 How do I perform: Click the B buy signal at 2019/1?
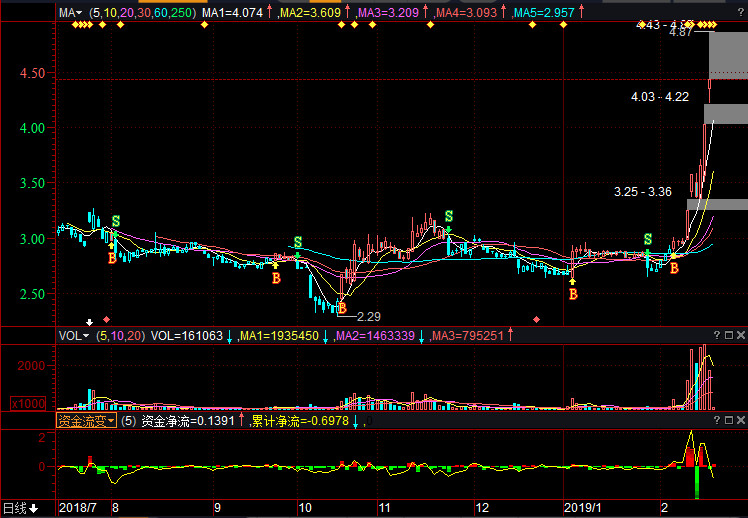[573, 294]
